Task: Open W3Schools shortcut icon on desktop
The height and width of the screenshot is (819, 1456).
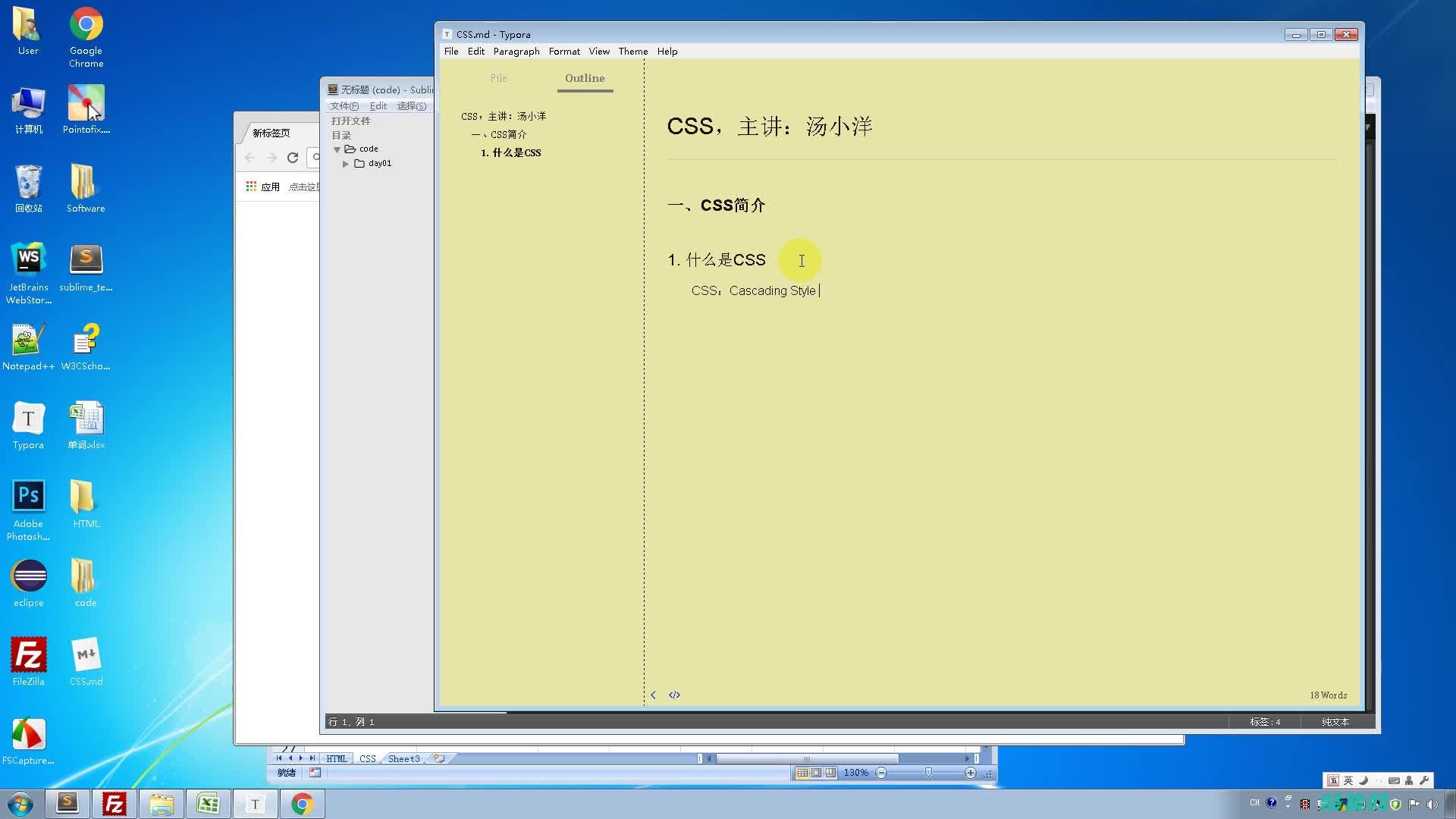Action: coord(84,347)
